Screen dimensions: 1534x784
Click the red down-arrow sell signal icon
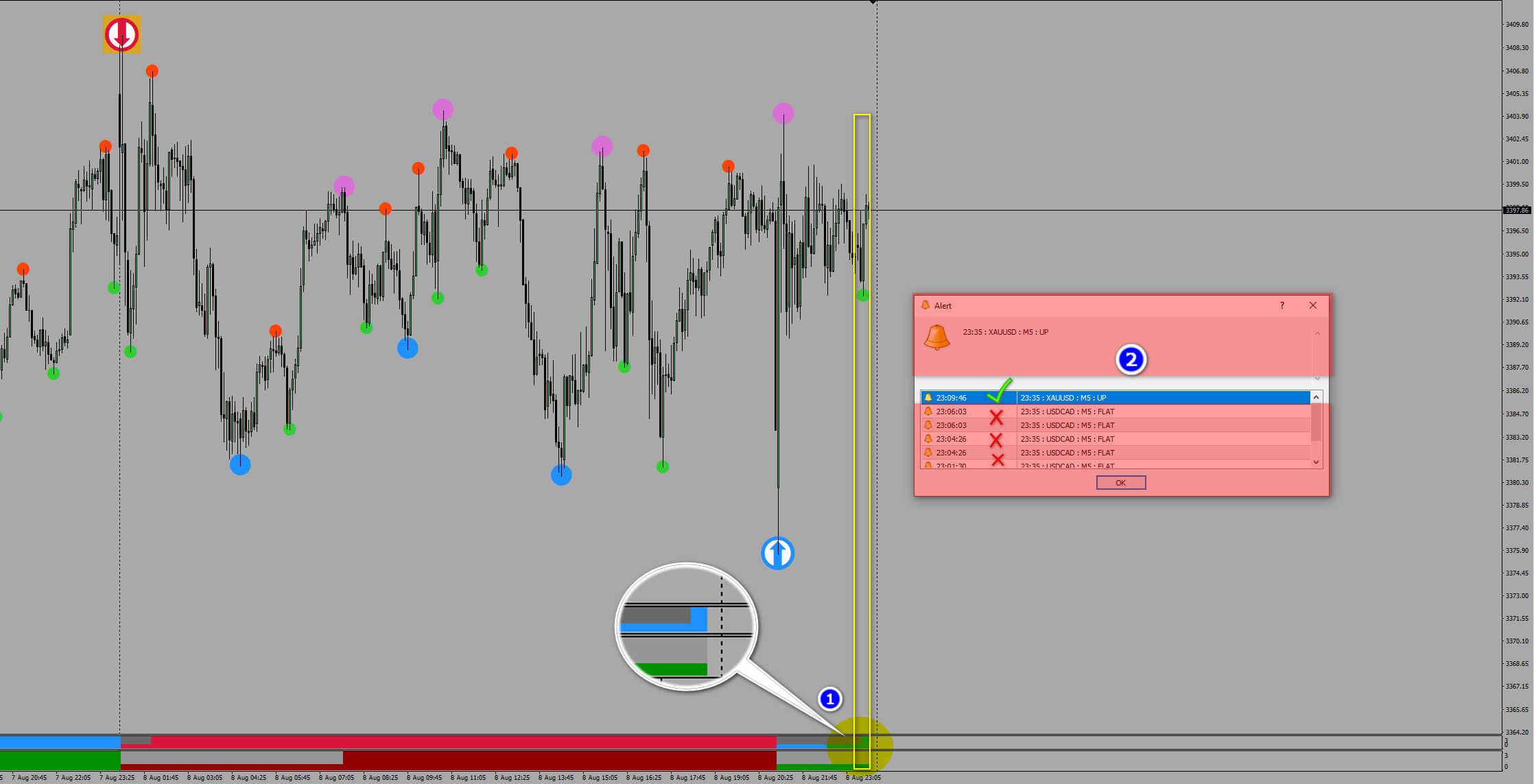pos(121,34)
